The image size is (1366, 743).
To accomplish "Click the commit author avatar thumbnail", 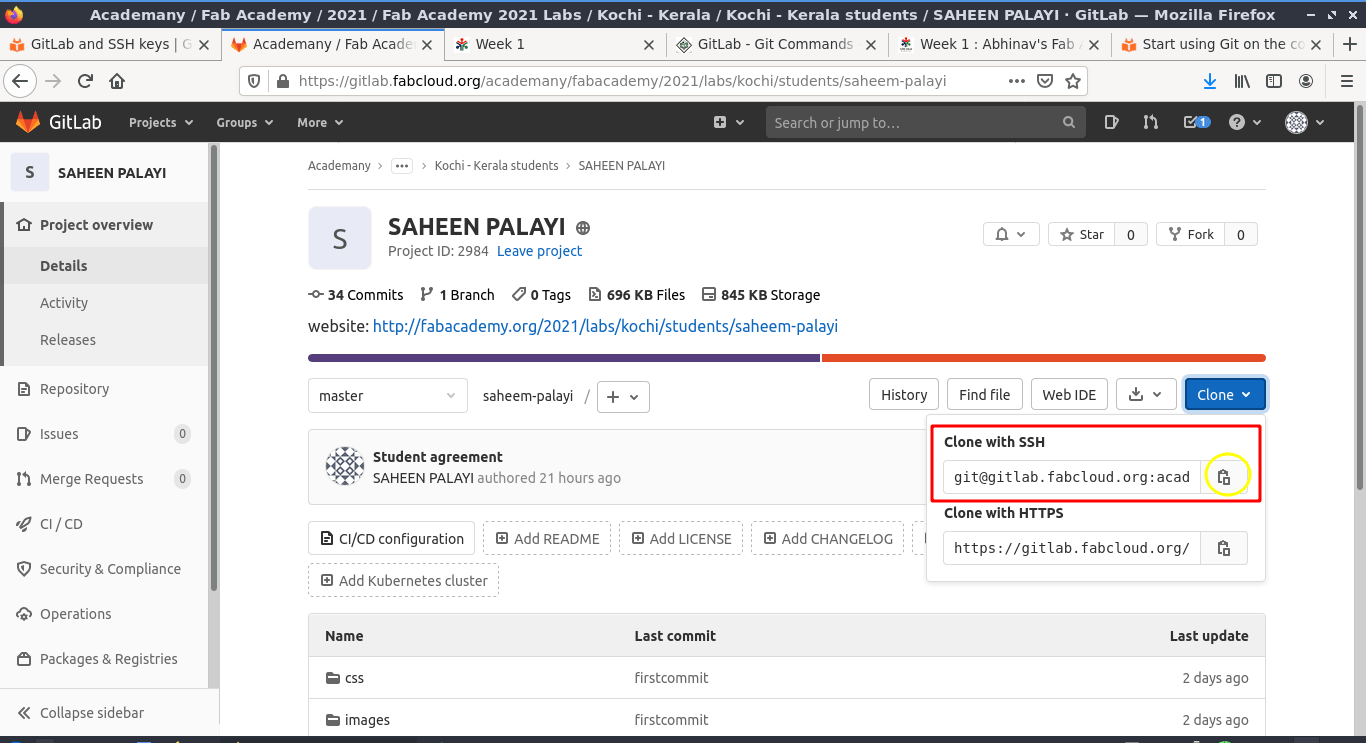I will click(345, 467).
